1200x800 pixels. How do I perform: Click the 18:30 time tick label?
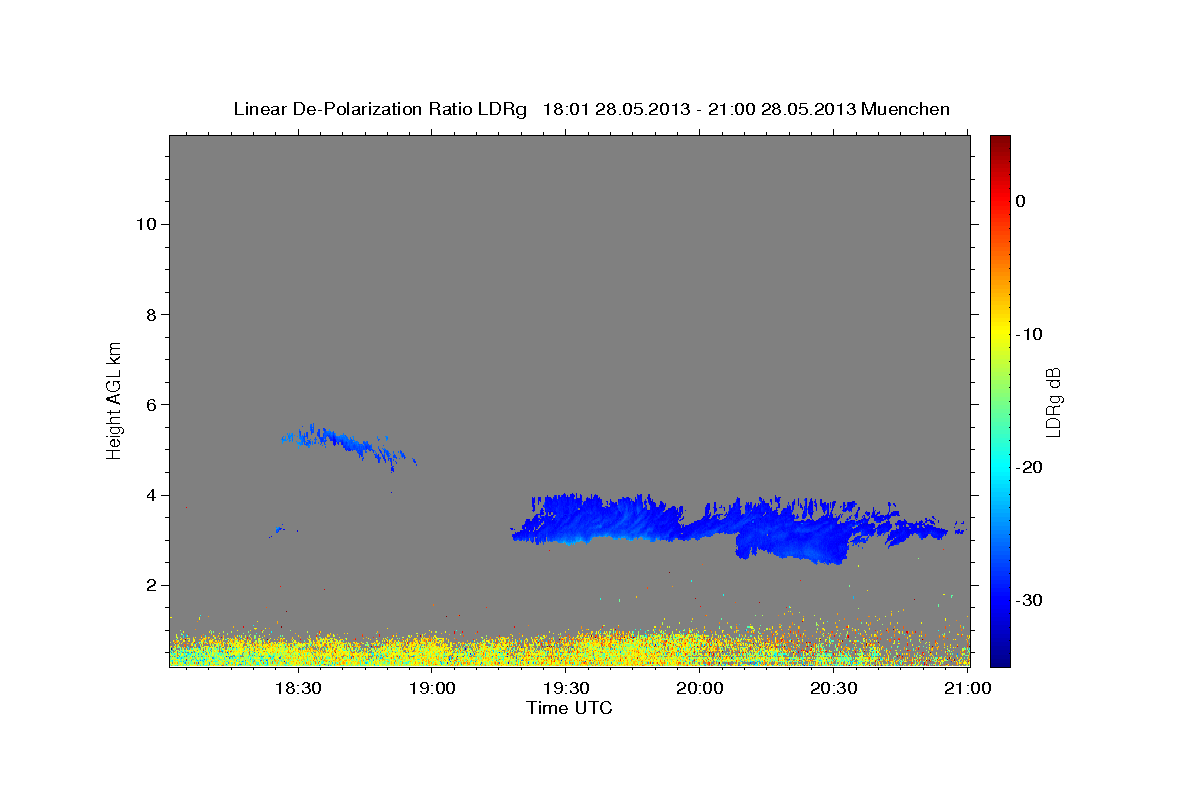298,688
